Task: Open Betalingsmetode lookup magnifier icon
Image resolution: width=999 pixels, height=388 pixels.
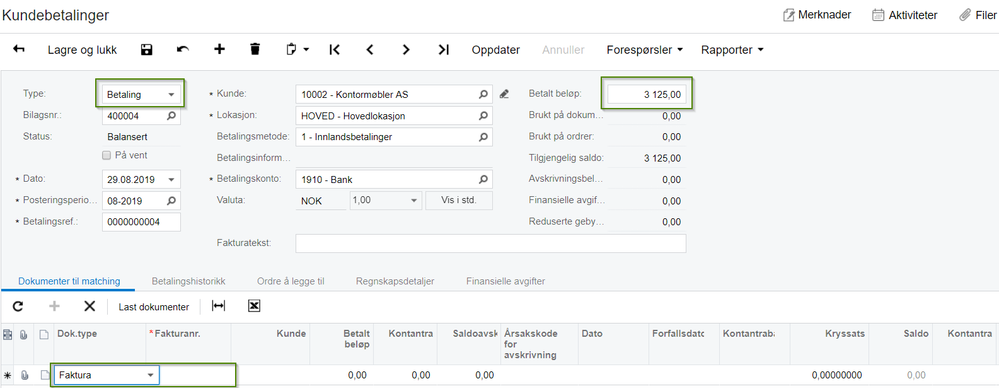Action: pos(484,136)
